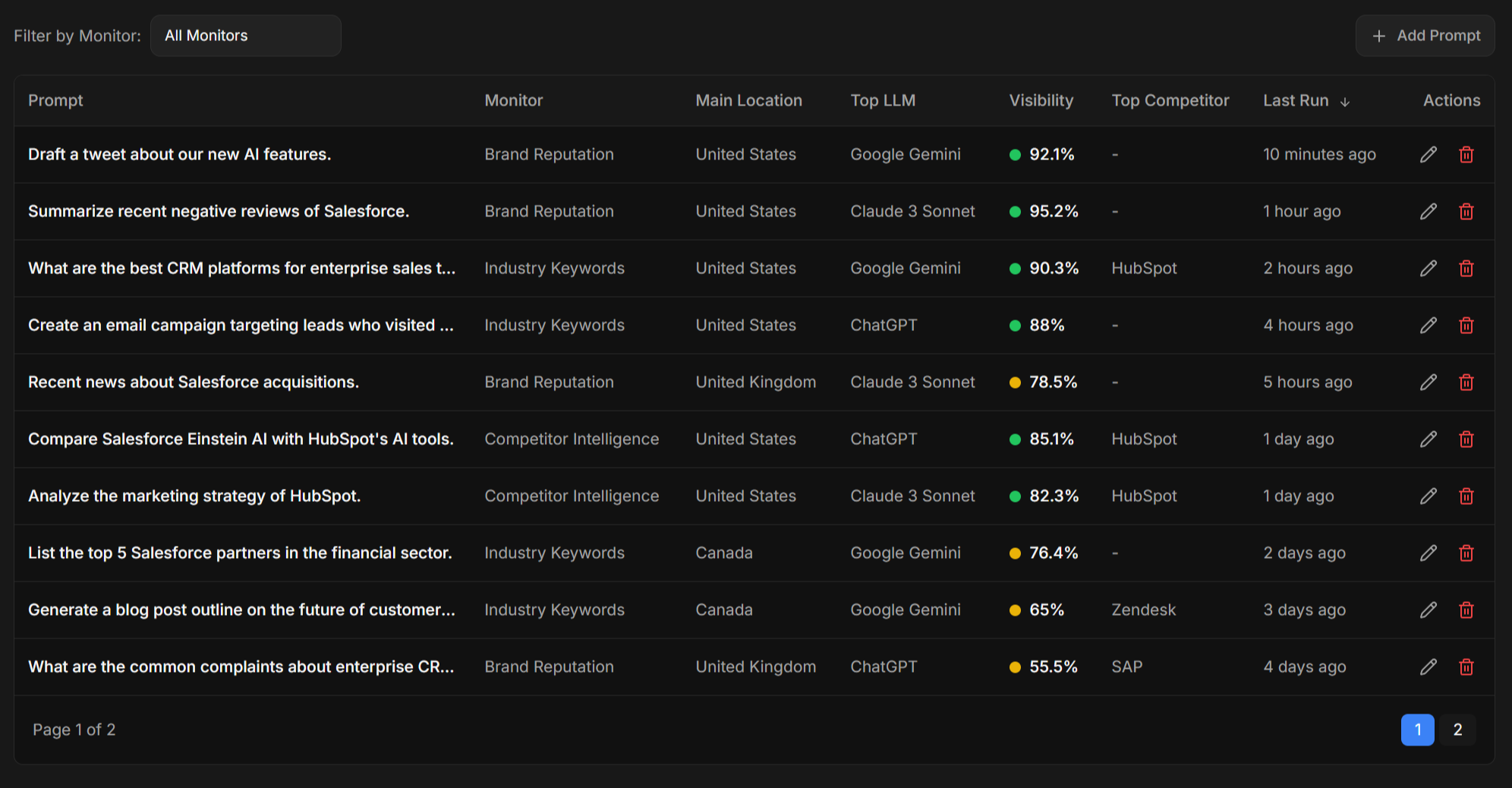
Task: Select page 1 button
Action: 1417,730
